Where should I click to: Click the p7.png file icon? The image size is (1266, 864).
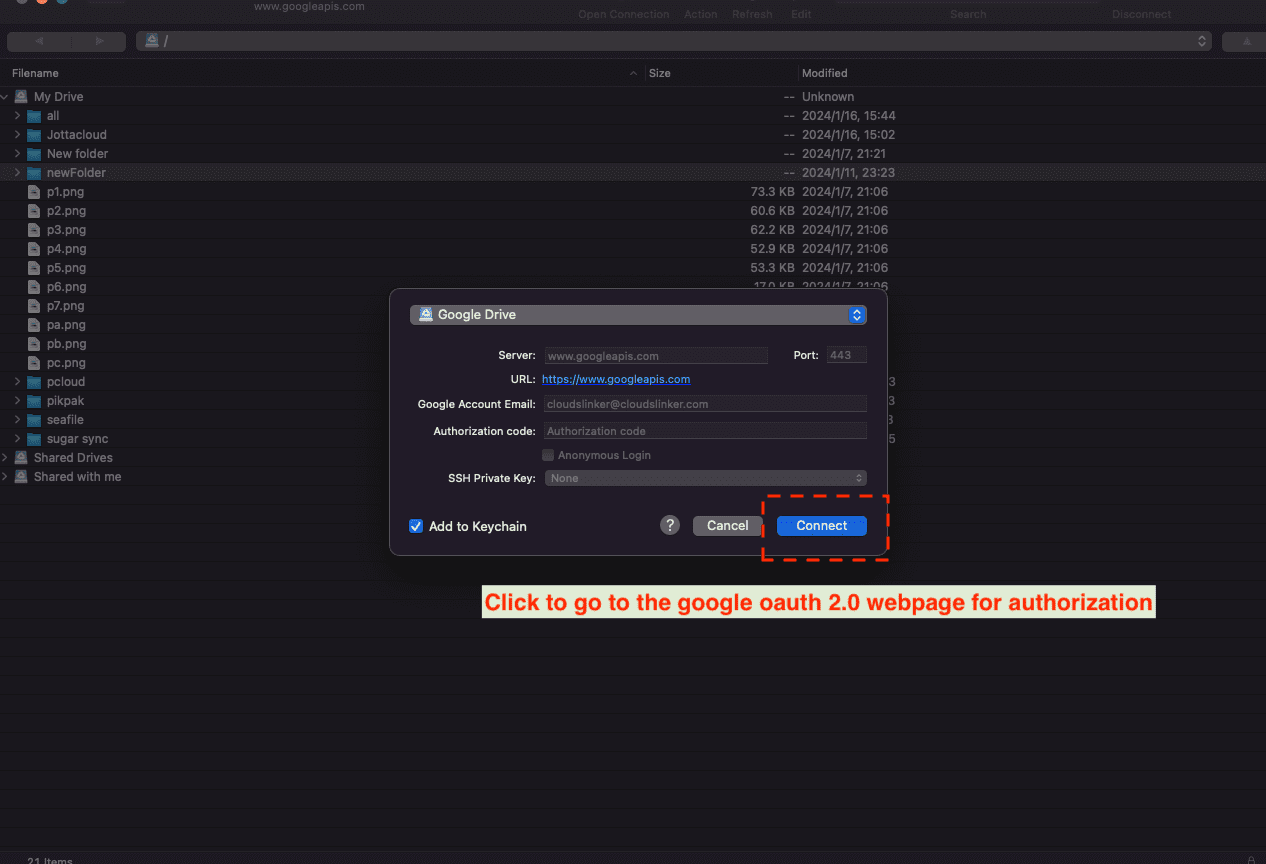[34, 306]
